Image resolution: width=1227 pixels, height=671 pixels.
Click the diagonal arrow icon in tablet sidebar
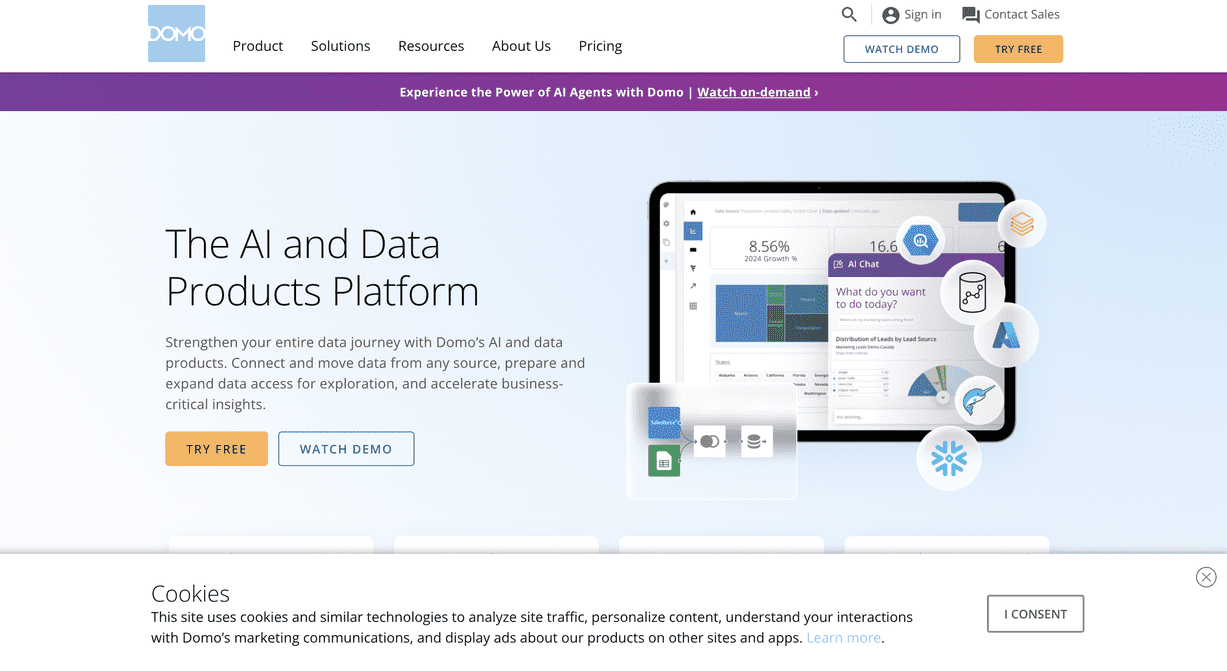[x=693, y=286]
